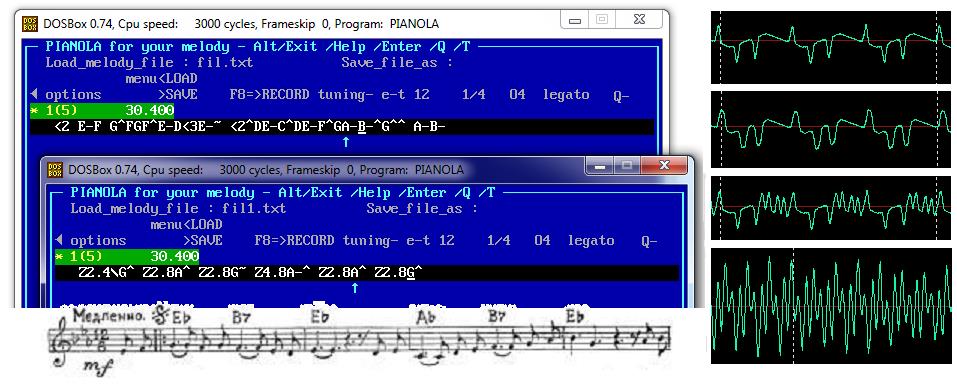Click 04 value in back window options row
The image size is (957, 390).
coord(518,95)
